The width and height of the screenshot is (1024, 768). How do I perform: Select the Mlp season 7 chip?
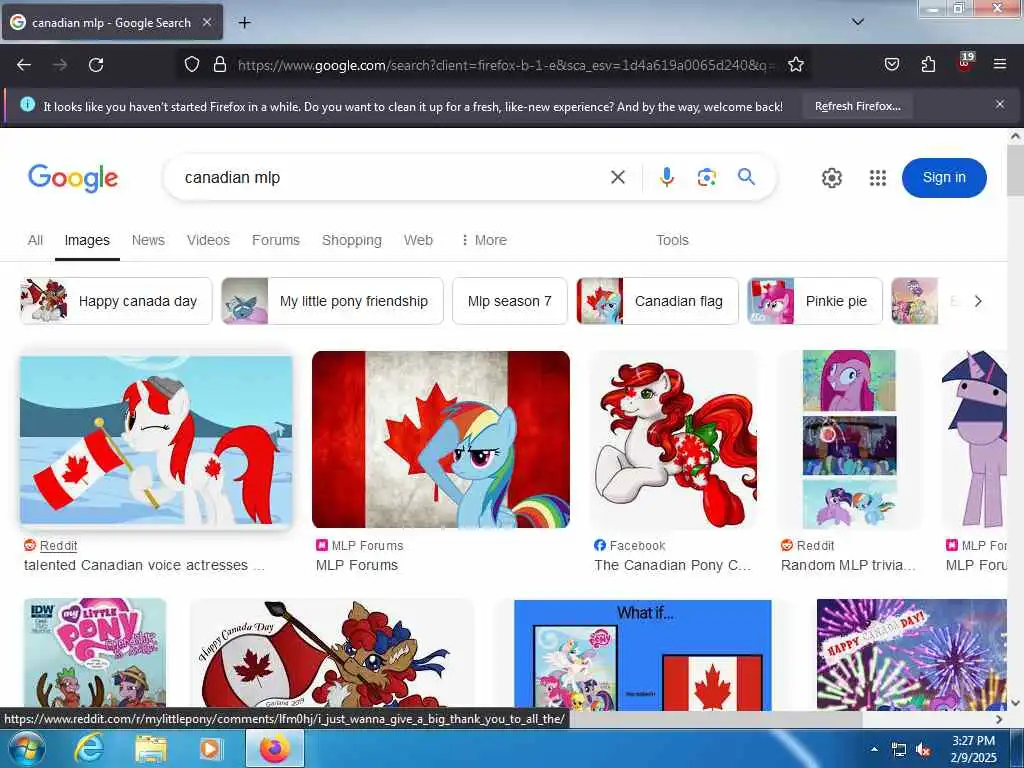tap(509, 301)
